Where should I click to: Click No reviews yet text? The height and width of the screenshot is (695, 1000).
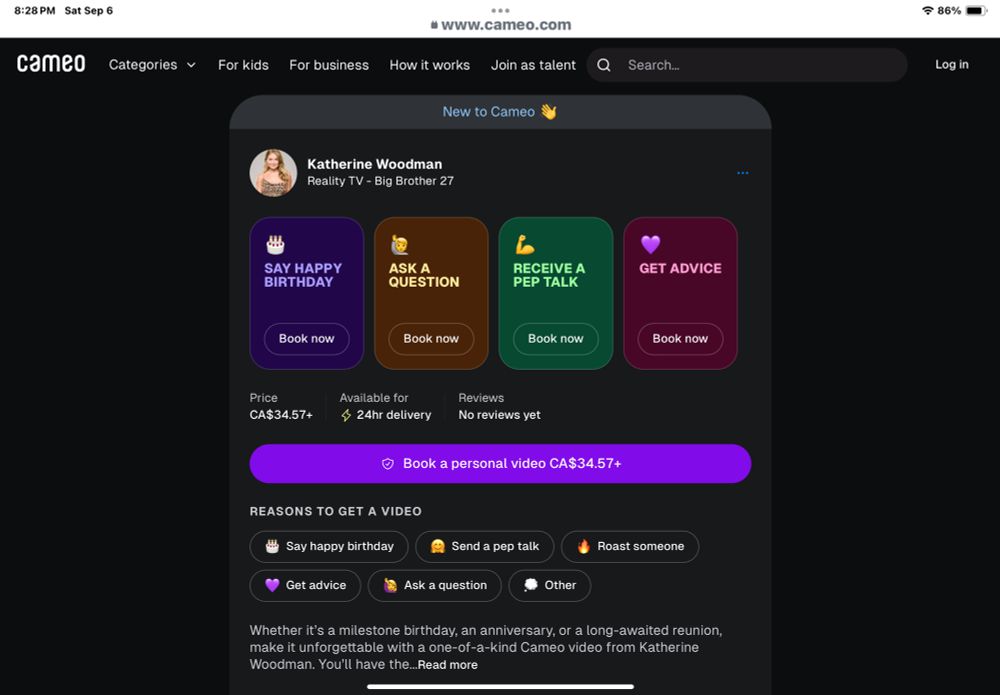pos(499,414)
